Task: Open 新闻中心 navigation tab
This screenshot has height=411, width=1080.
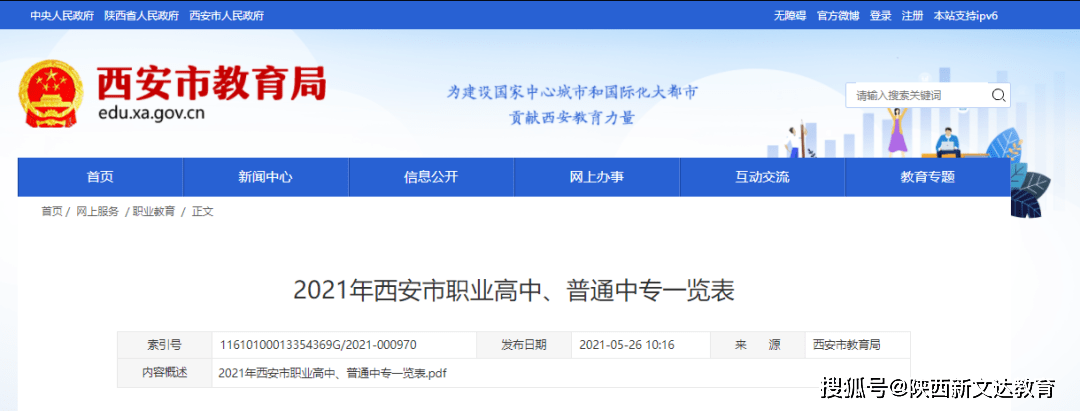Action: pos(266,177)
